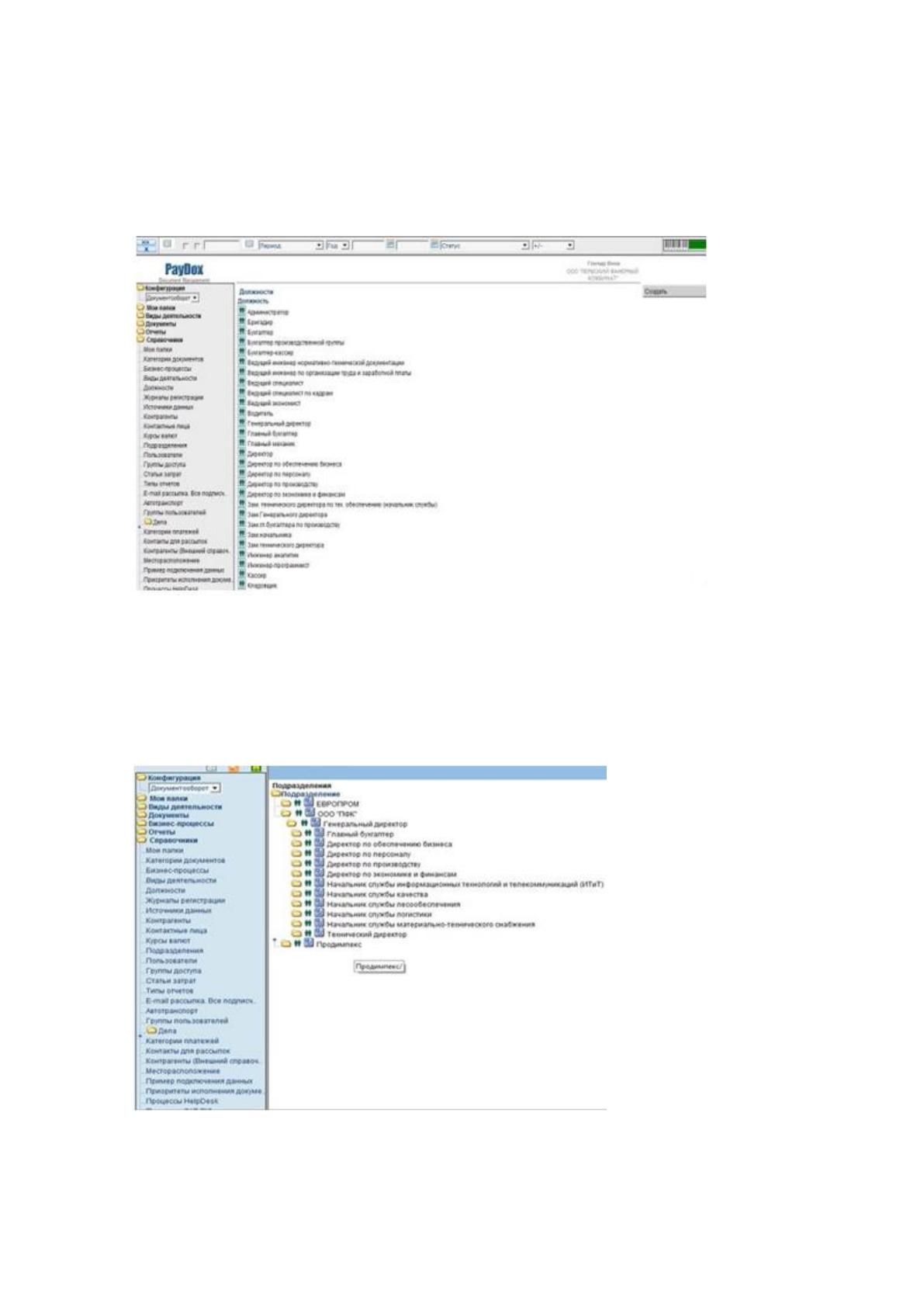The image size is (924, 1307).
Task: Open the +/- dropdown in the toolbar
Action: click(553, 245)
